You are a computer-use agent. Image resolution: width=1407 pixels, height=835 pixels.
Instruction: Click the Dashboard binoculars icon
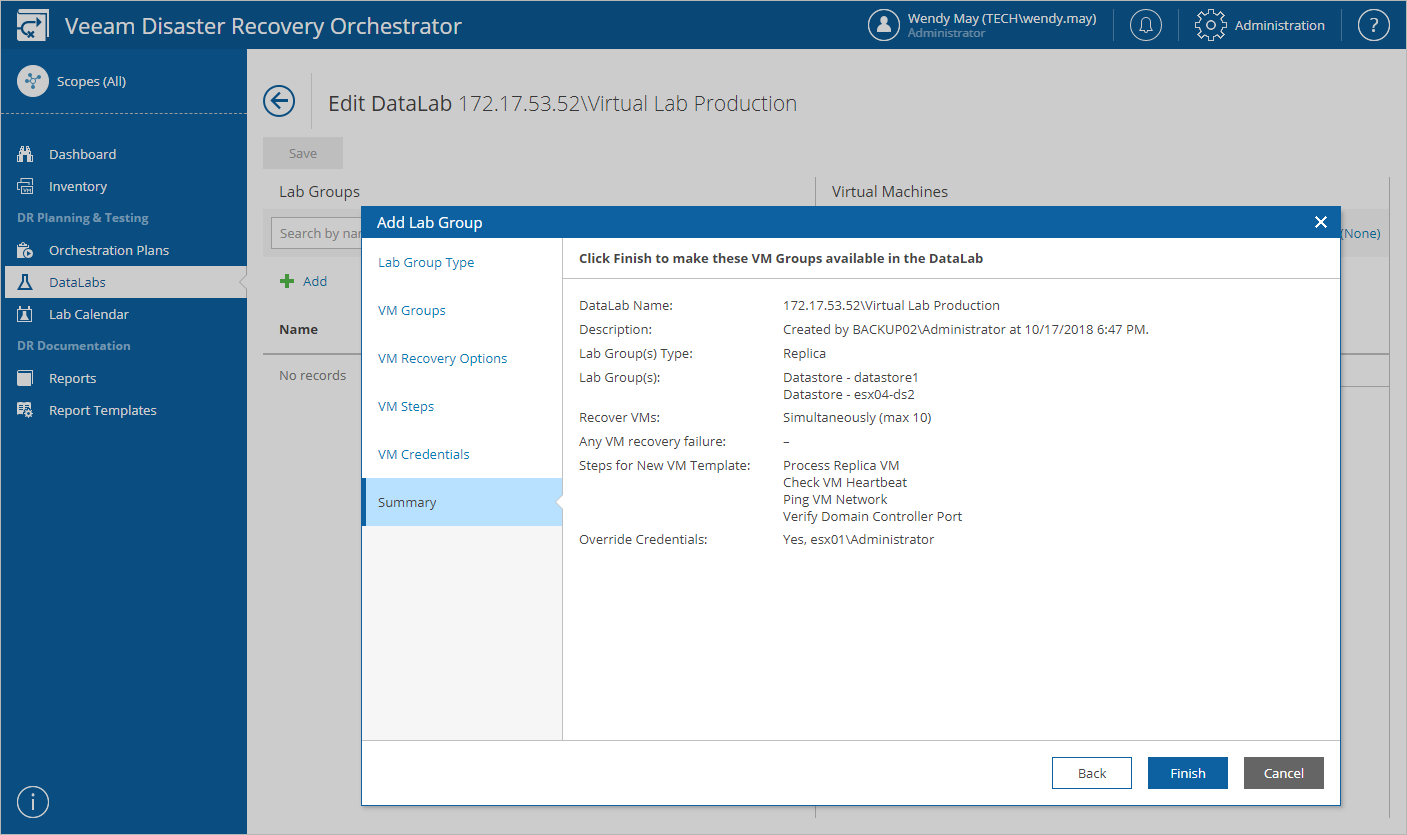[26, 154]
